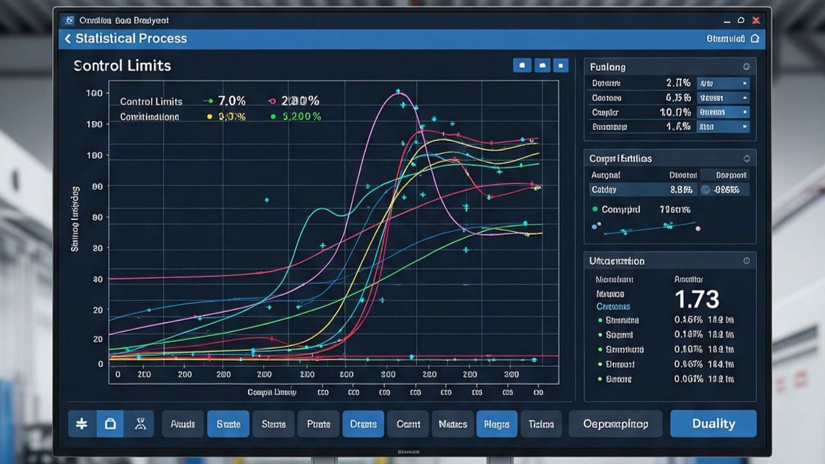
Task: Click the teal data point at the magenta curve peak
Action: point(398,92)
